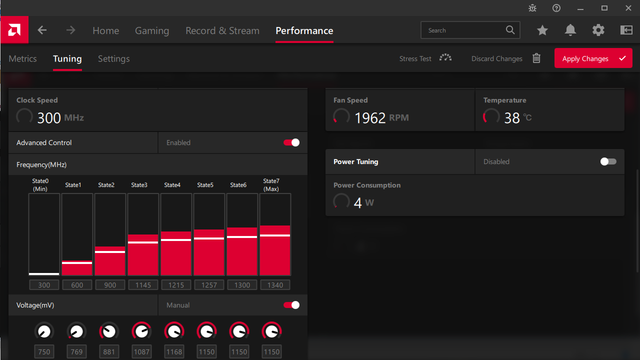
Task: Click the 600 frequency value box
Action: pyautogui.click(x=77, y=285)
